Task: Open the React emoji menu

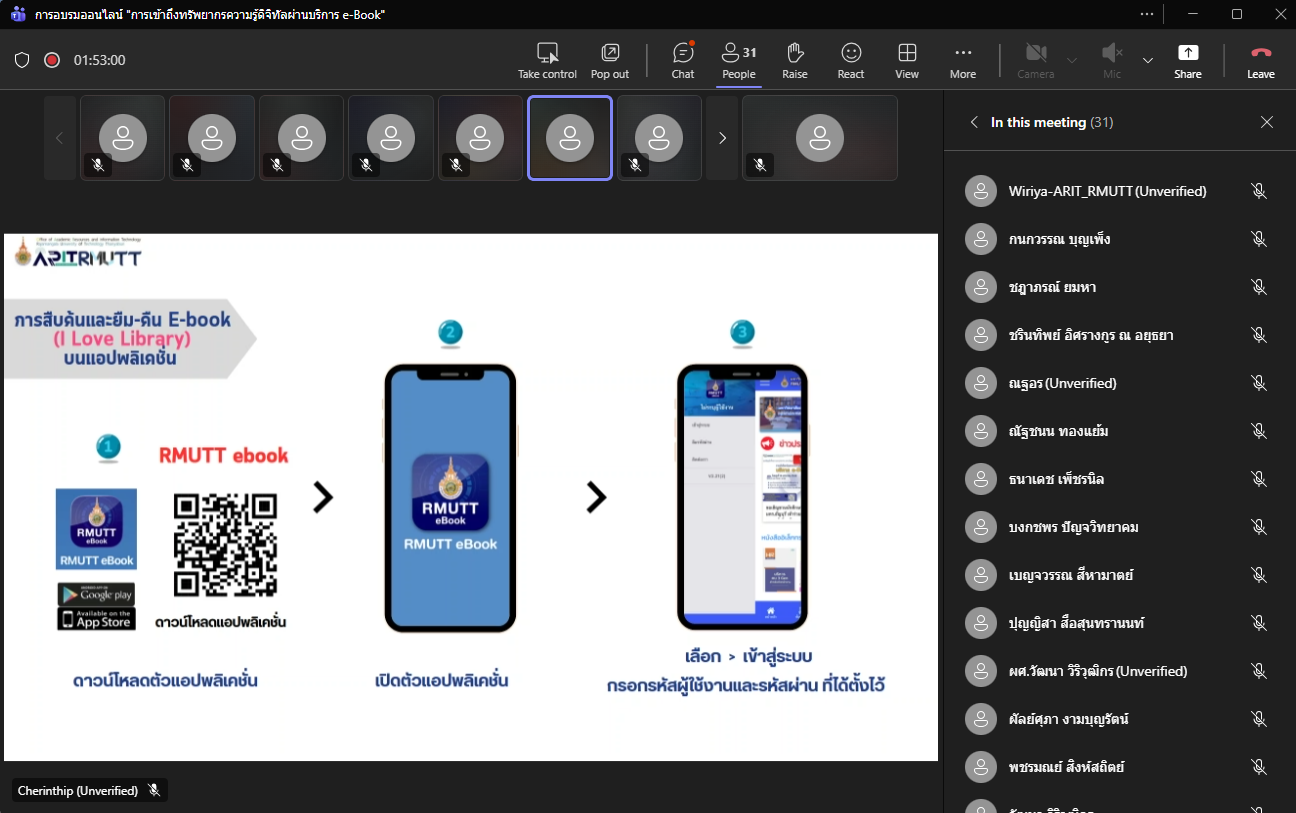Action: click(851, 60)
